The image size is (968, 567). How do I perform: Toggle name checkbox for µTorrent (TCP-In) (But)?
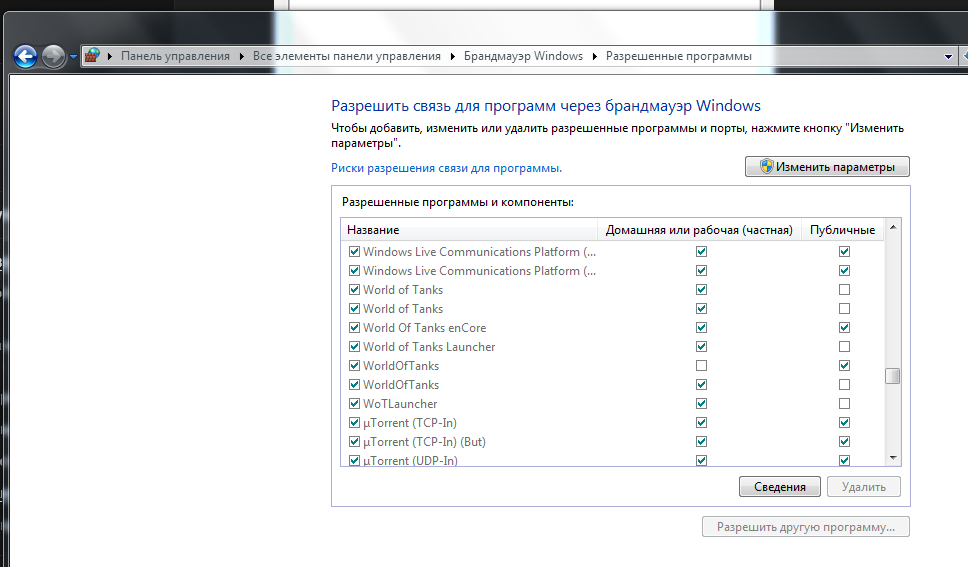[x=354, y=442]
